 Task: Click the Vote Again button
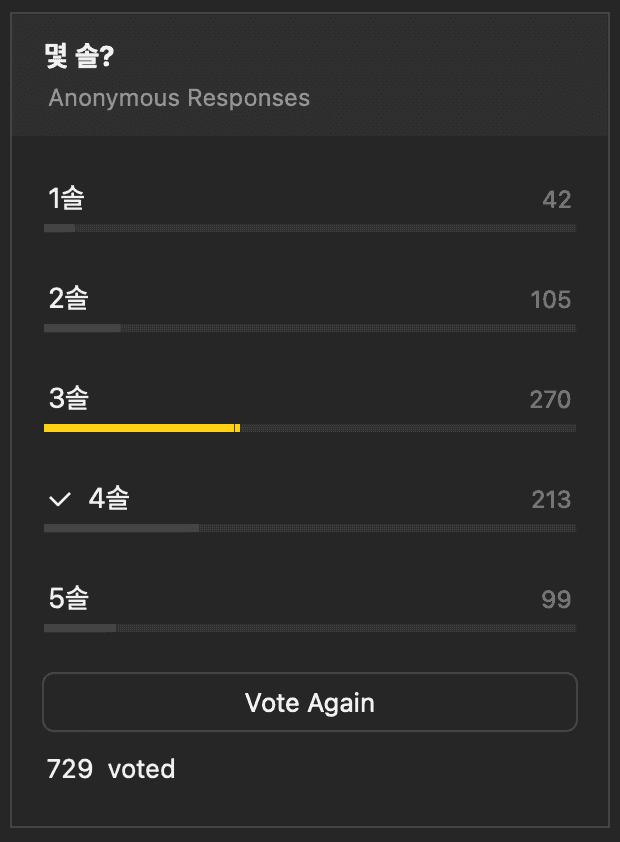coord(310,702)
